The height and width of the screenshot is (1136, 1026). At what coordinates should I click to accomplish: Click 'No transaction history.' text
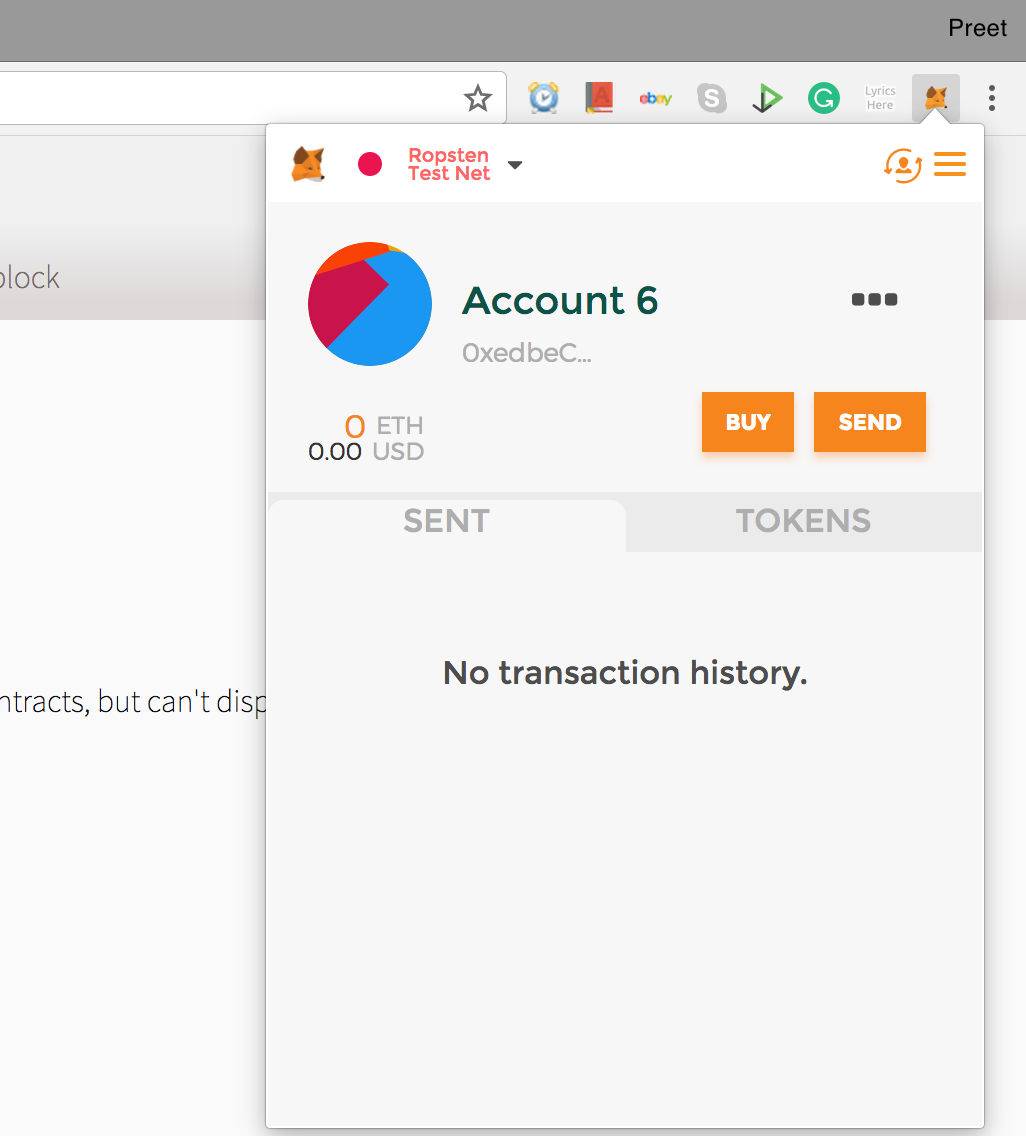pos(625,673)
